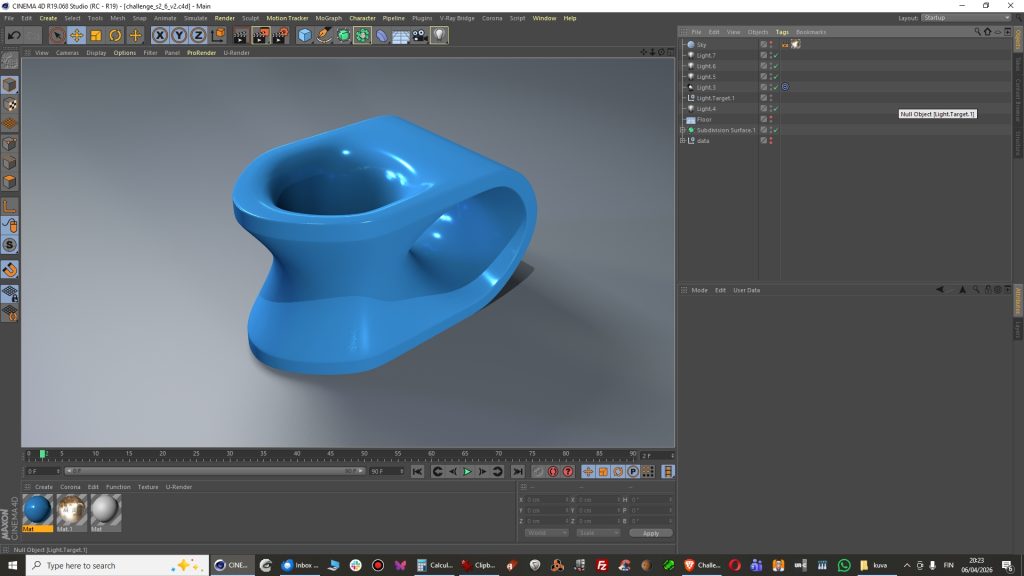Screen dimensions: 1024x576
Task: Add a Cube primitive object
Action: tap(305, 36)
